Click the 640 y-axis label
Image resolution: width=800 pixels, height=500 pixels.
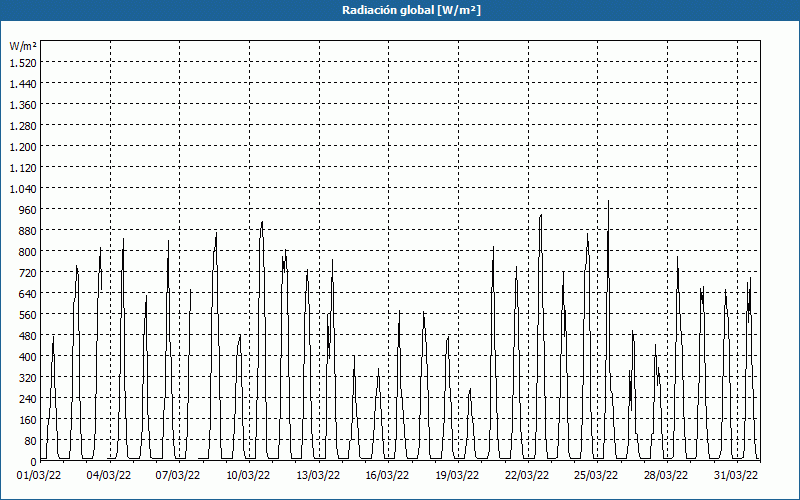coord(28,294)
